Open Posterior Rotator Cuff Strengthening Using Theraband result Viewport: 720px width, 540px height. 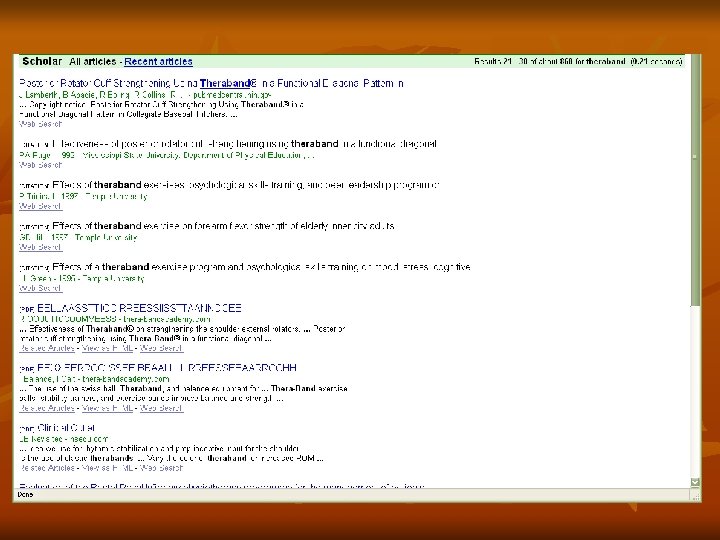tap(211, 83)
